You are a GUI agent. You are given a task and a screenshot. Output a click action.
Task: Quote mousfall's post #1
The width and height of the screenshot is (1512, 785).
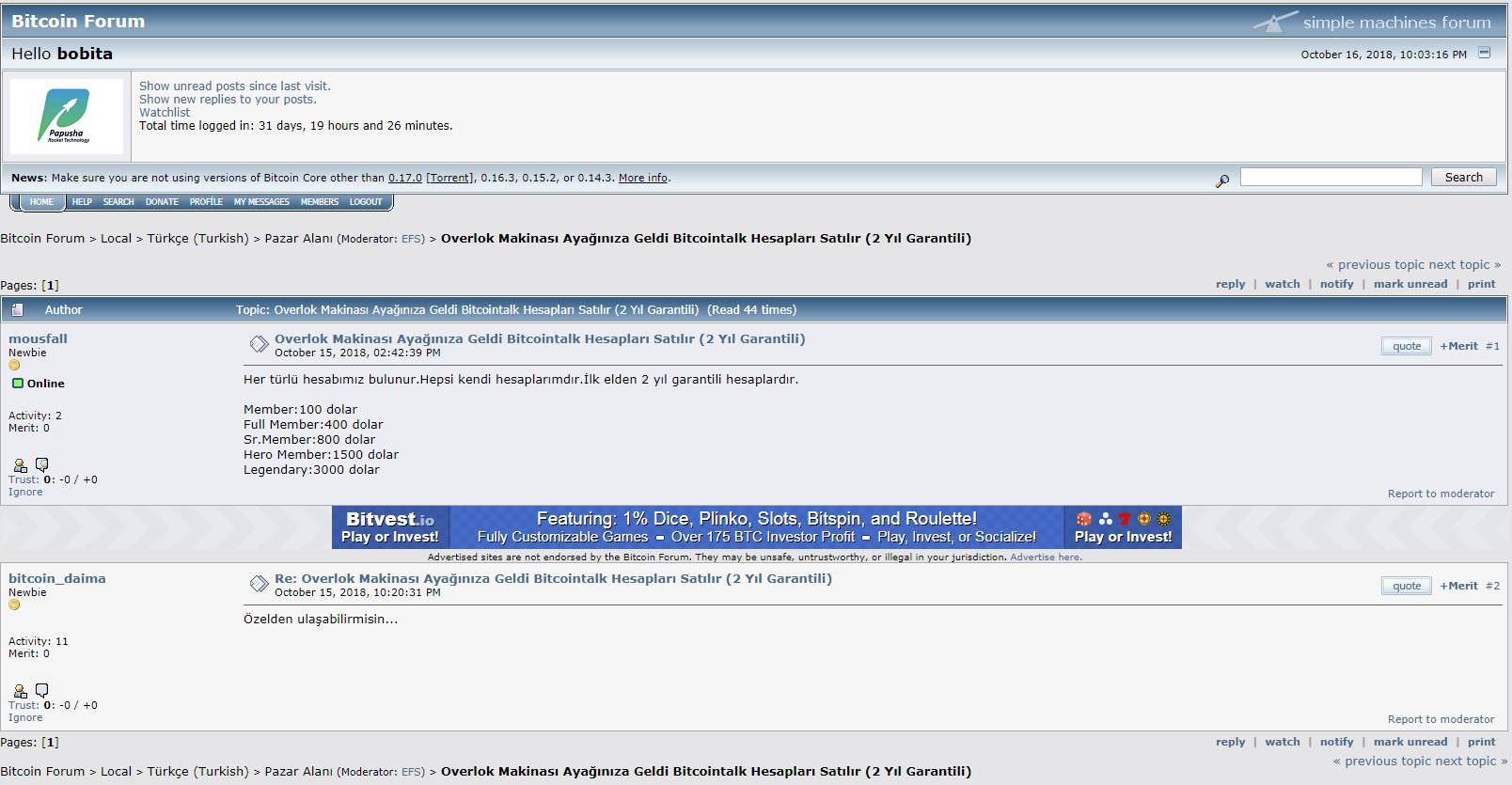(x=1407, y=346)
